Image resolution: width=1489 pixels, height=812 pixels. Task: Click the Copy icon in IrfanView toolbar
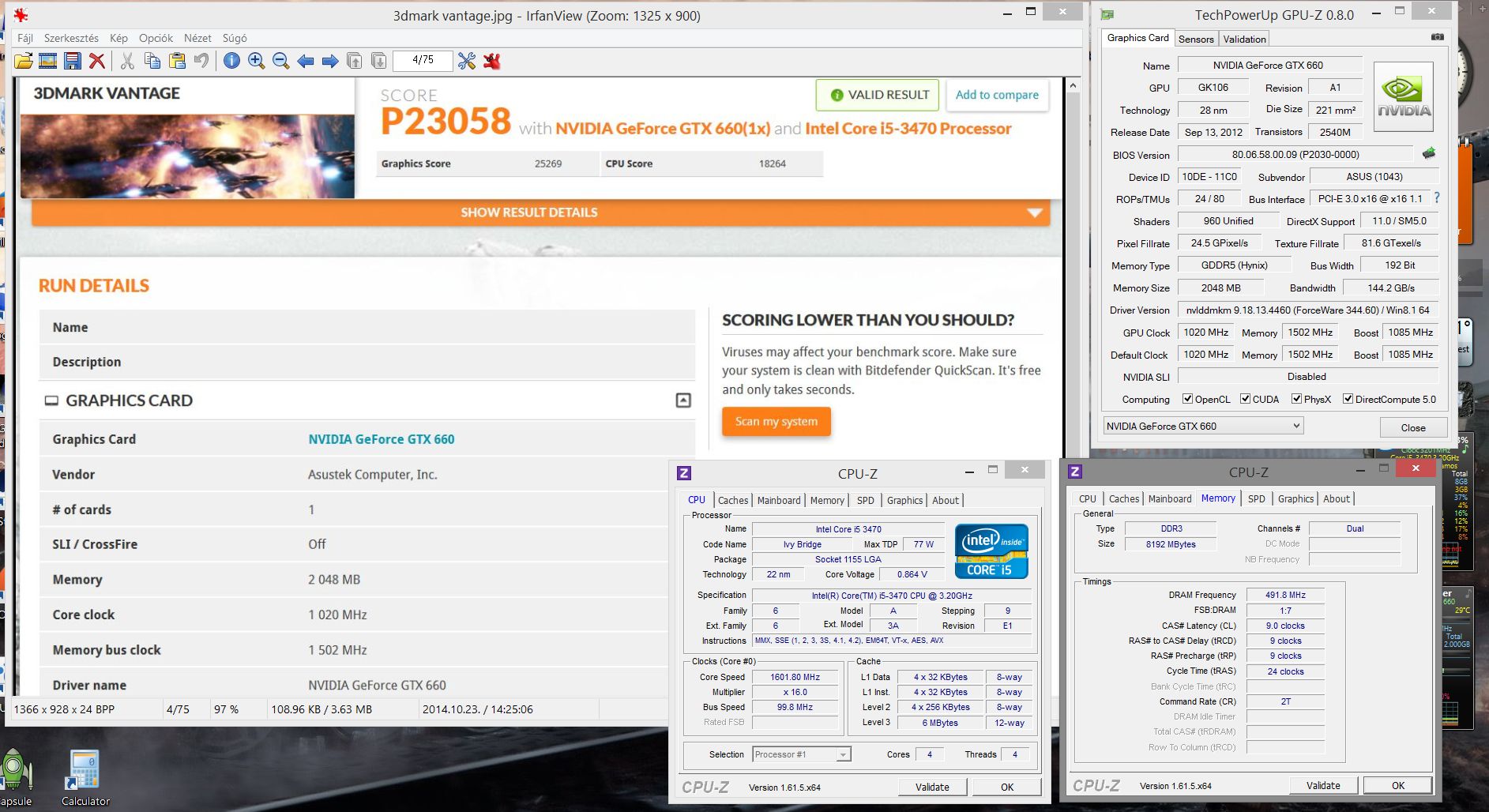pyautogui.click(x=152, y=61)
